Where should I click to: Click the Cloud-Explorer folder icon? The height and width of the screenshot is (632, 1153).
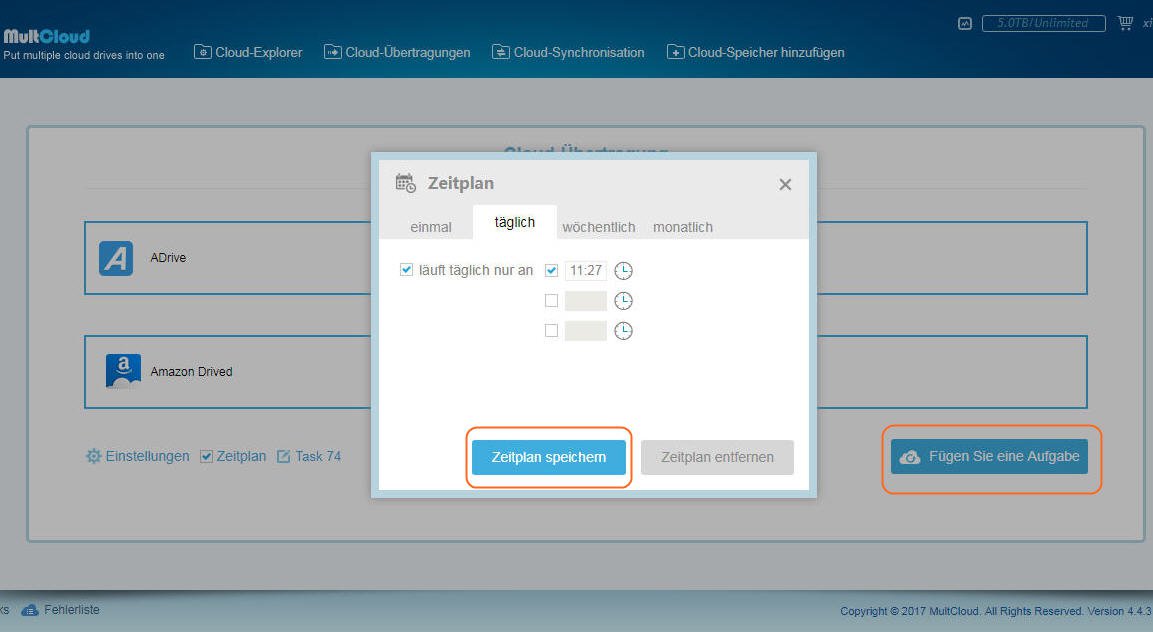[x=202, y=52]
